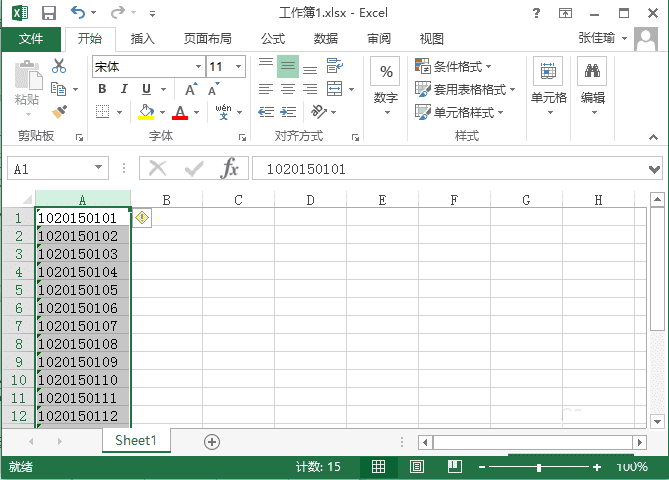
Task: Cancel formula bar entry with X
Action: (x=157, y=169)
